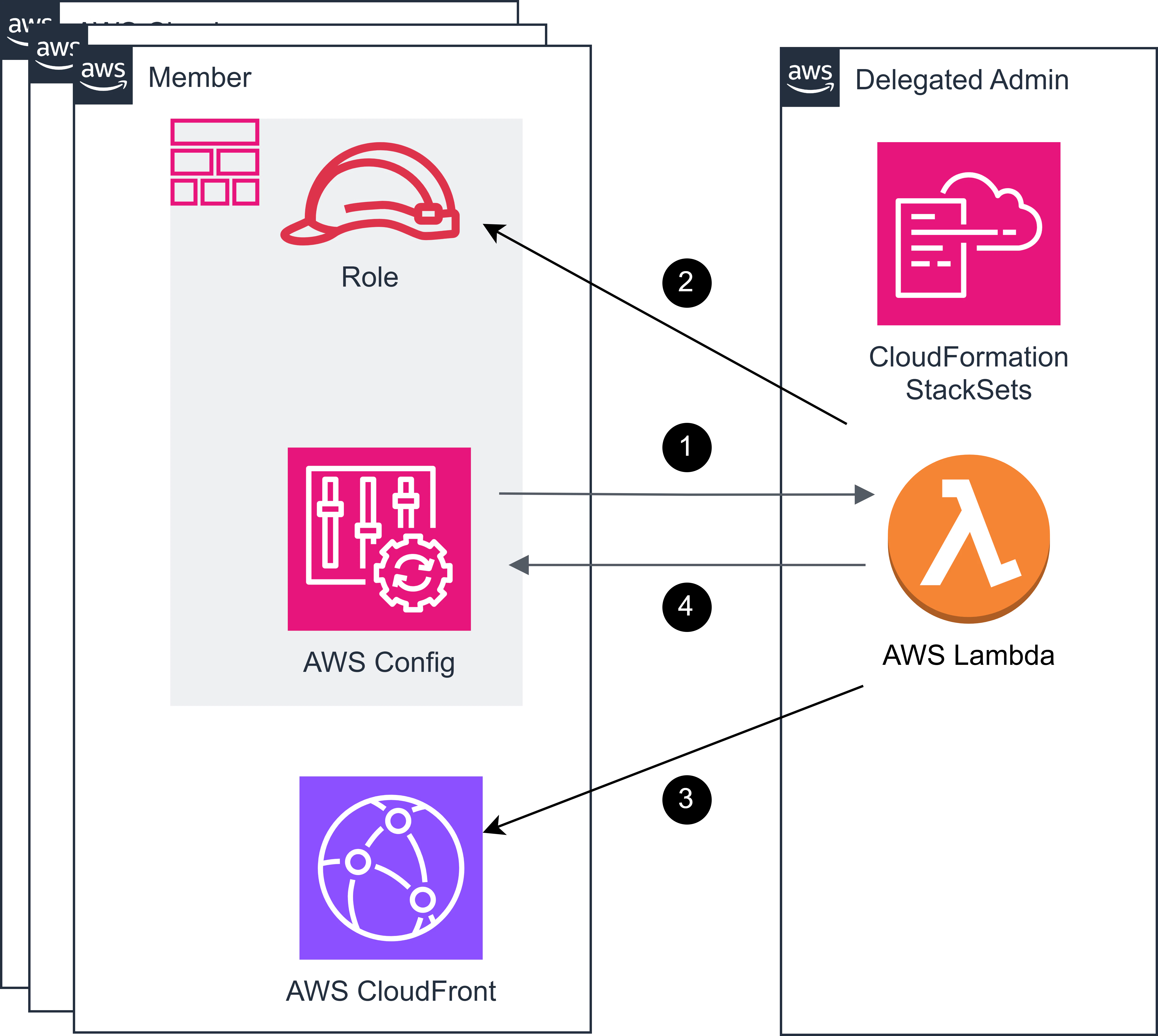Click the AWS CloudFront icon
The height and width of the screenshot is (1036, 1158).
click(391, 868)
